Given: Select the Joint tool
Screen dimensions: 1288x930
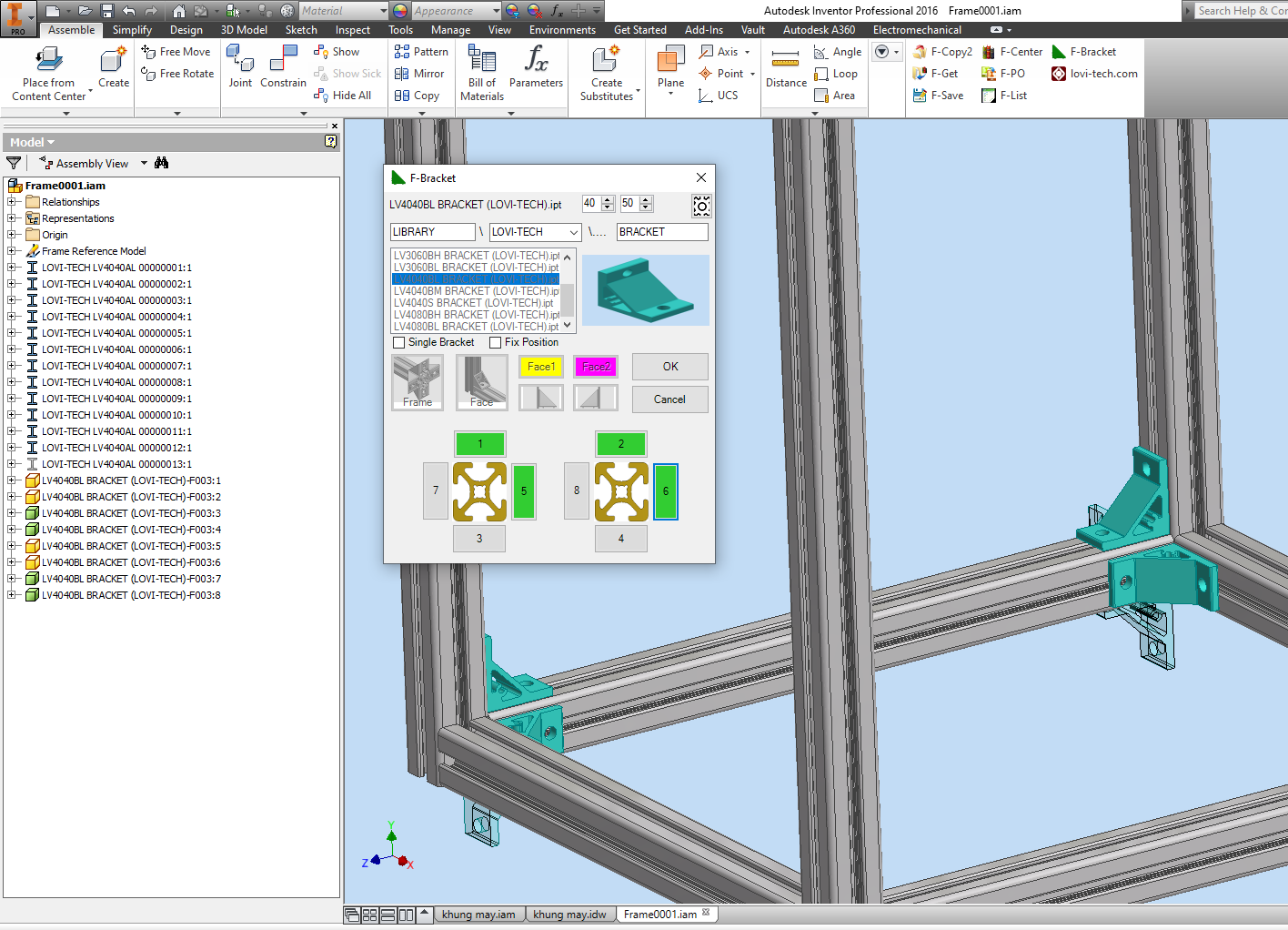Looking at the screenshot, I should click(240, 68).
